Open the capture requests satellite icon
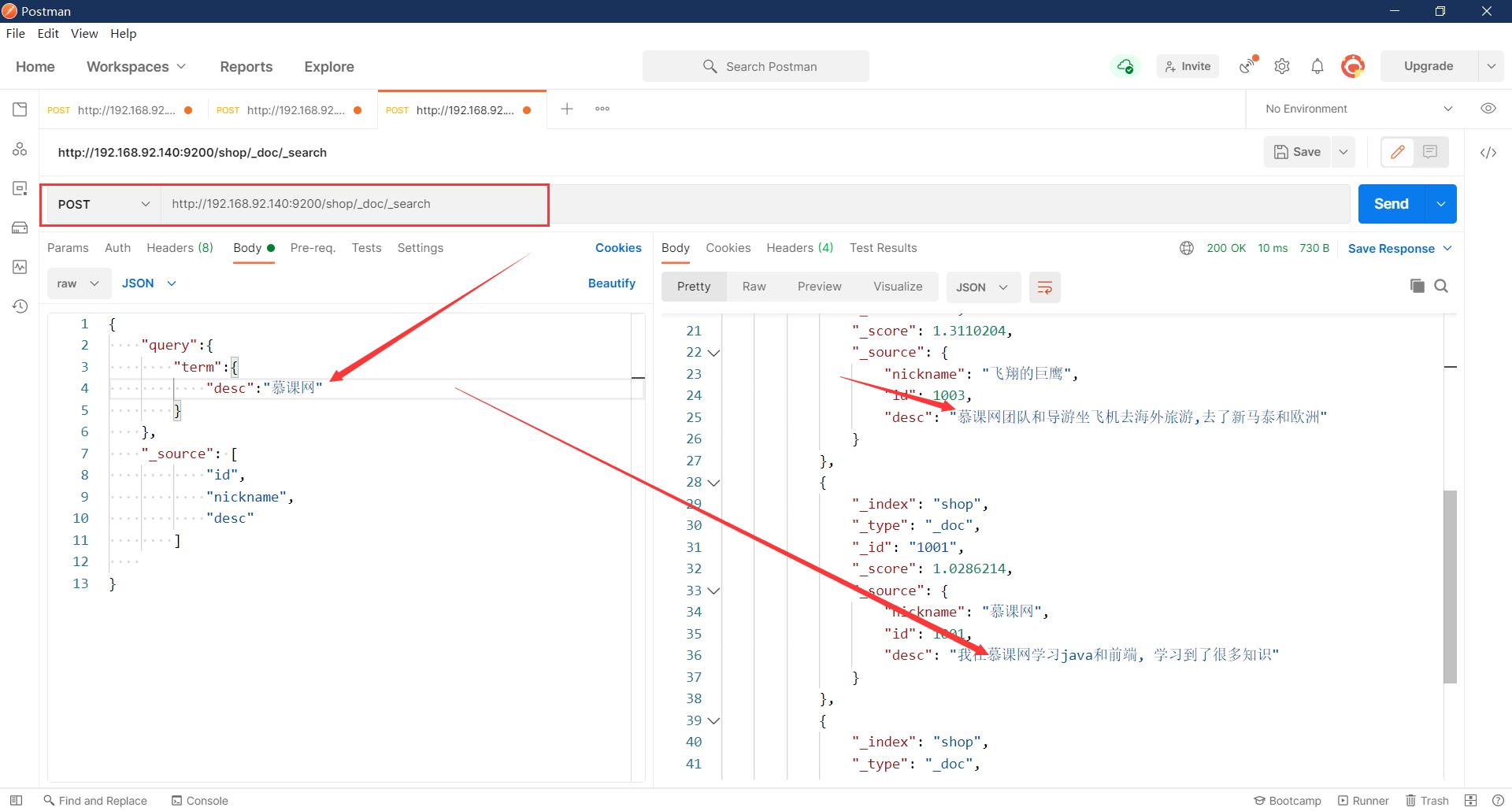 [x=1247, y=65]
